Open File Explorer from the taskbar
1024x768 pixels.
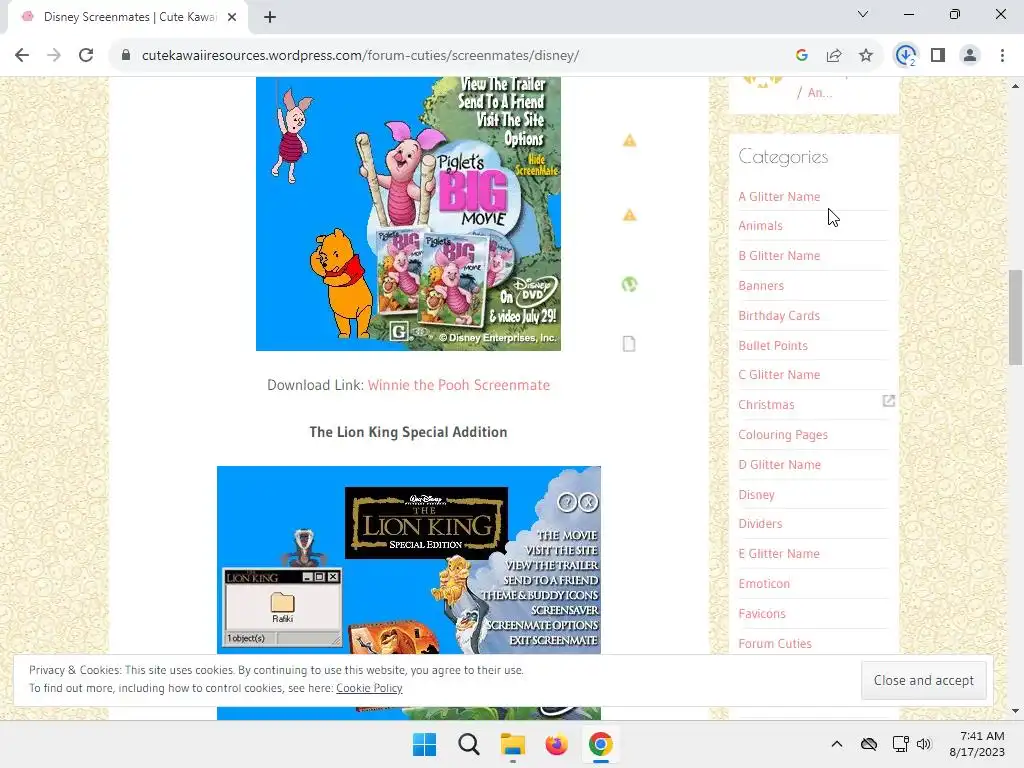tap(513, 744)
